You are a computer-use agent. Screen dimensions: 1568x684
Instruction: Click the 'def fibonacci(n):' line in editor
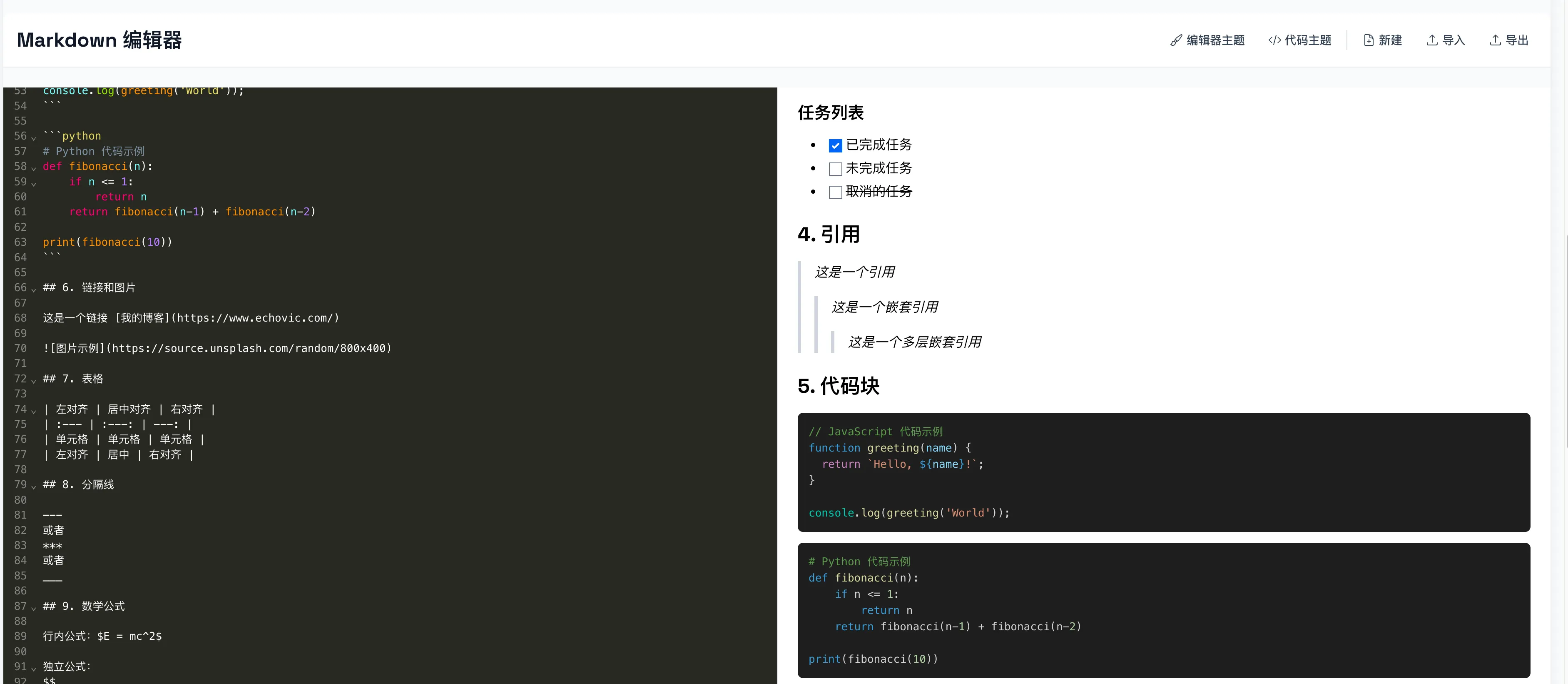98,166
